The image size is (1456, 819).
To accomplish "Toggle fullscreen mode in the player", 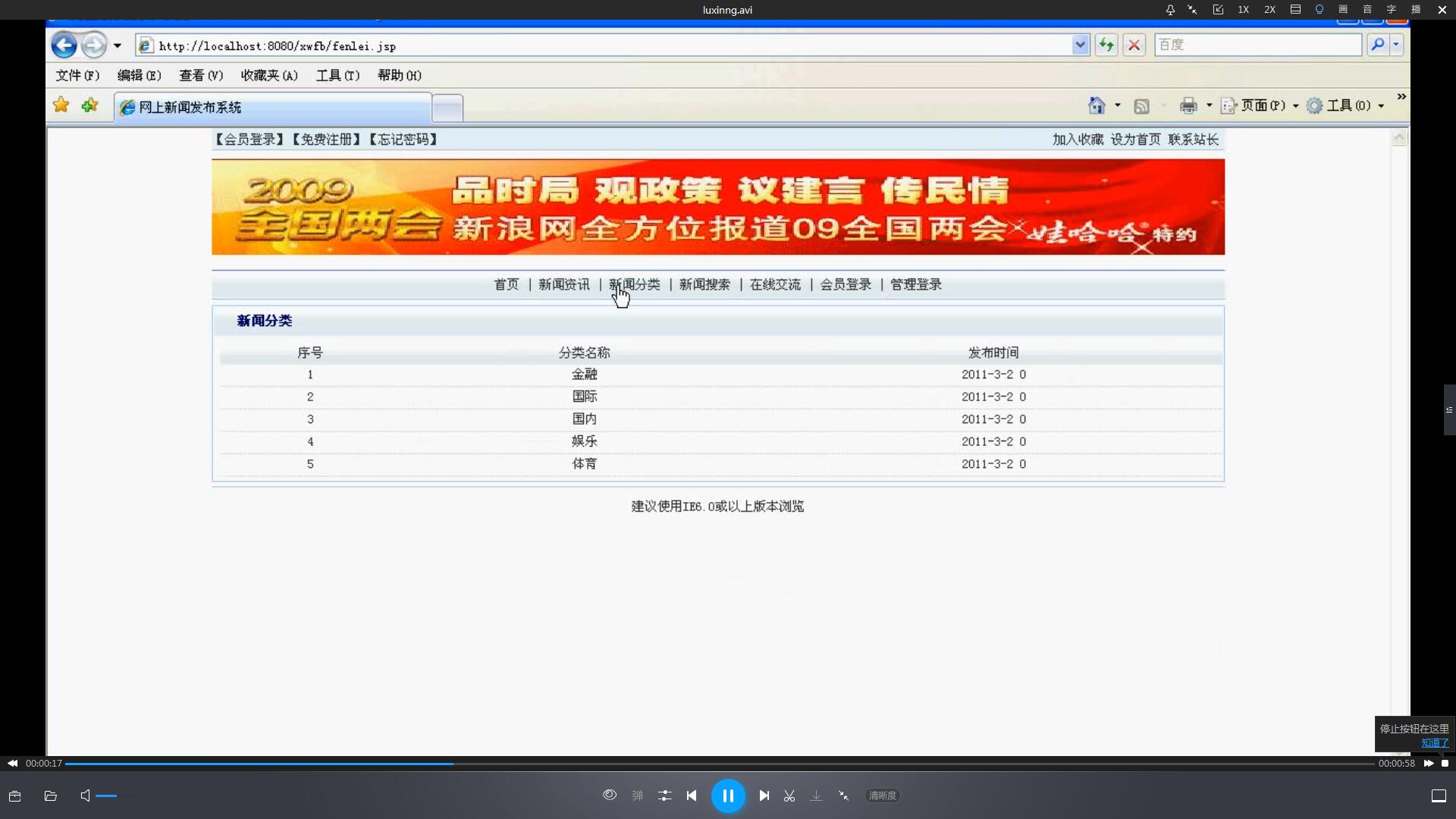I will [1439, 795].
